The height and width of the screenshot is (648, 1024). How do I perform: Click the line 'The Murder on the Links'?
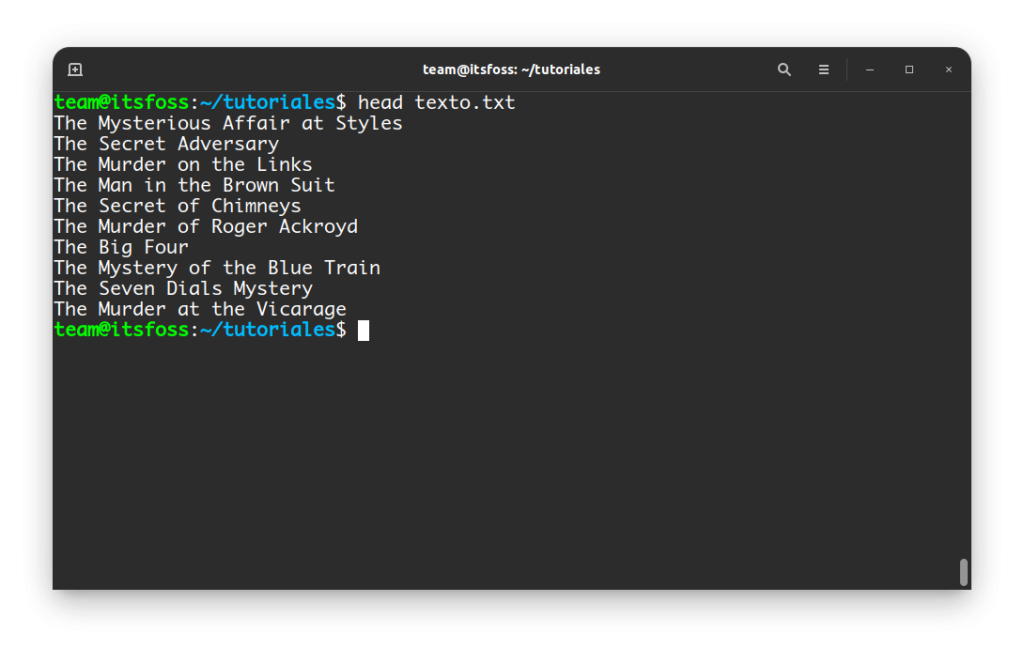pos(183,165)
